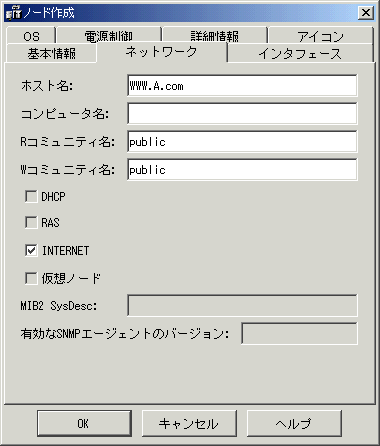Open the 詳細情報 tab

pyautogui.click(x=215, y=36)
